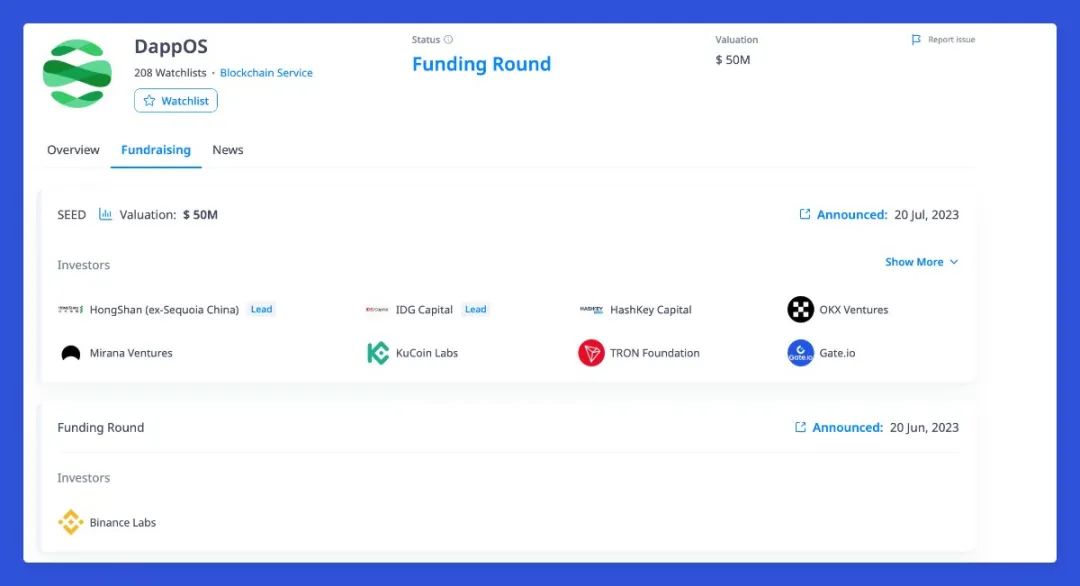
Task: Click the Report issue flag icon
Action: 916,40
